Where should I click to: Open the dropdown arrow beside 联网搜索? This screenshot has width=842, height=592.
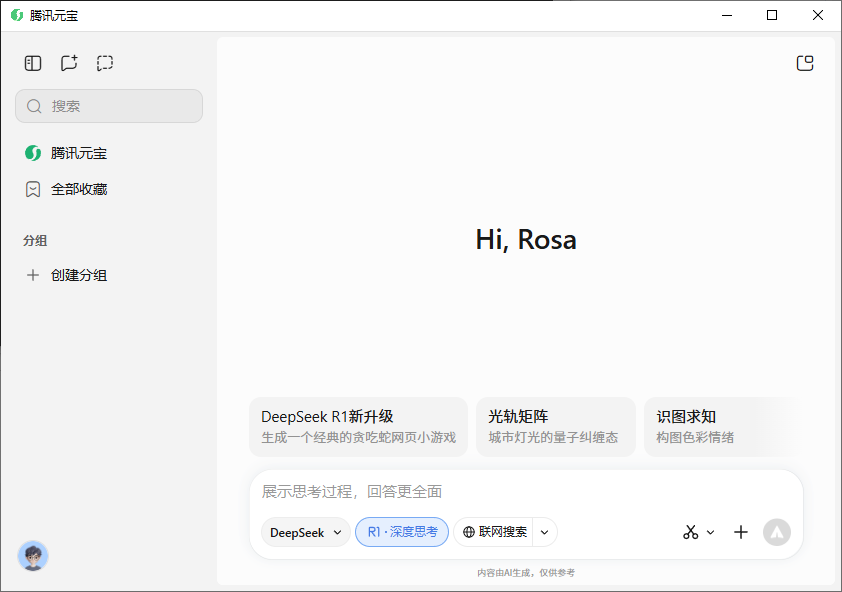tap(545, 532)
